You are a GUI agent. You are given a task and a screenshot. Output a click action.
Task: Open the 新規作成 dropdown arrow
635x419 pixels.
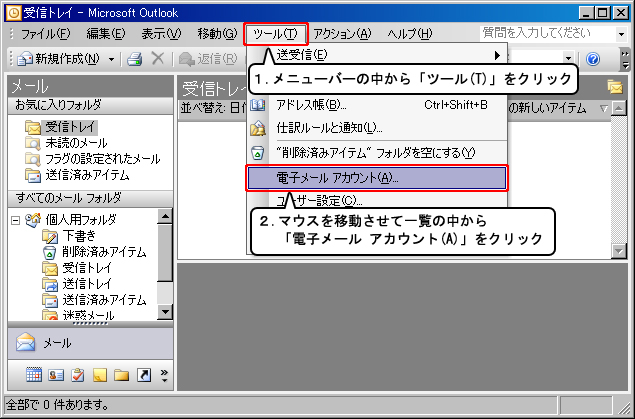111,60
